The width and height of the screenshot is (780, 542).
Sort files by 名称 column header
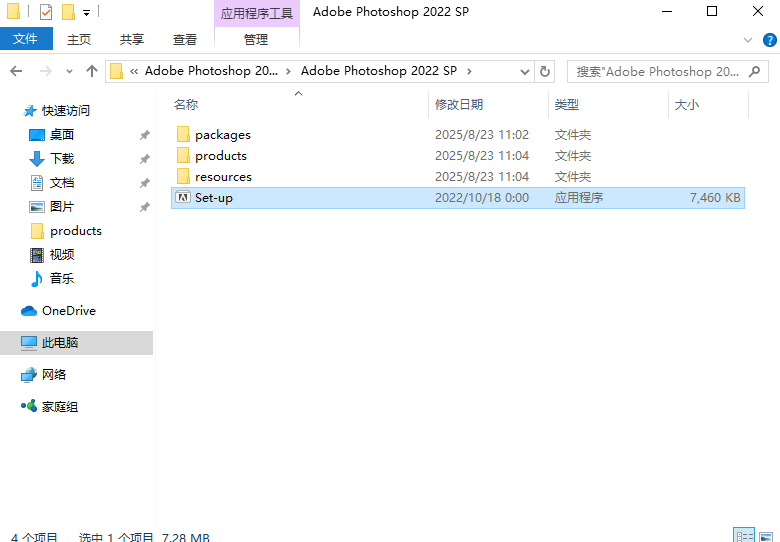pos(186,104)
